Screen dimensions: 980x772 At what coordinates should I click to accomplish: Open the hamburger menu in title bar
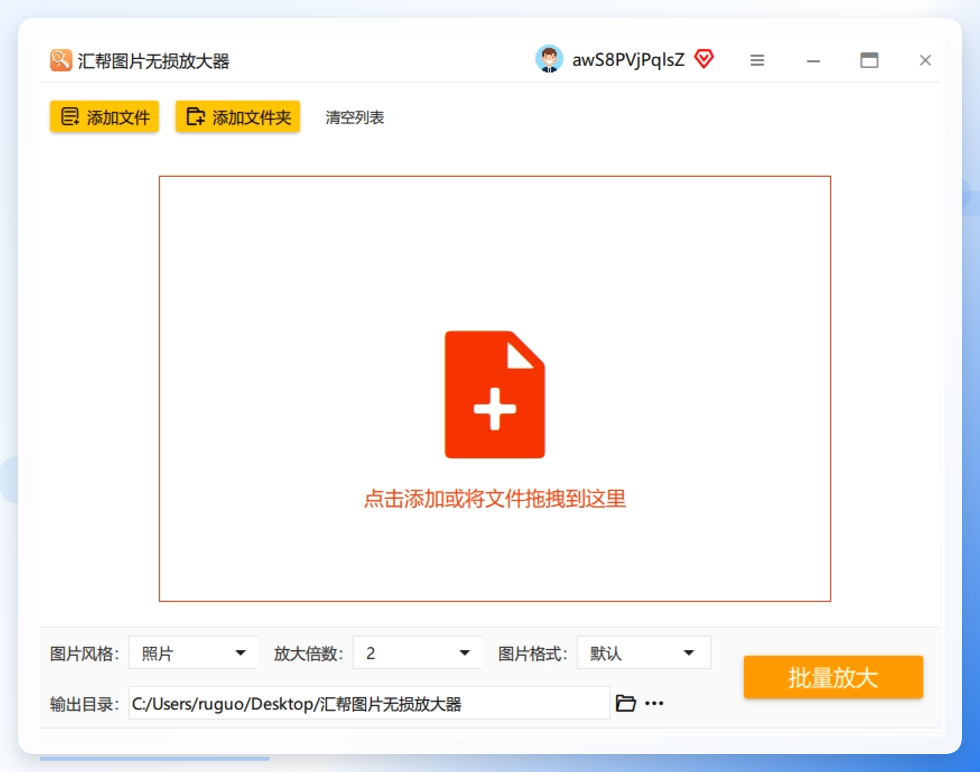757,60
